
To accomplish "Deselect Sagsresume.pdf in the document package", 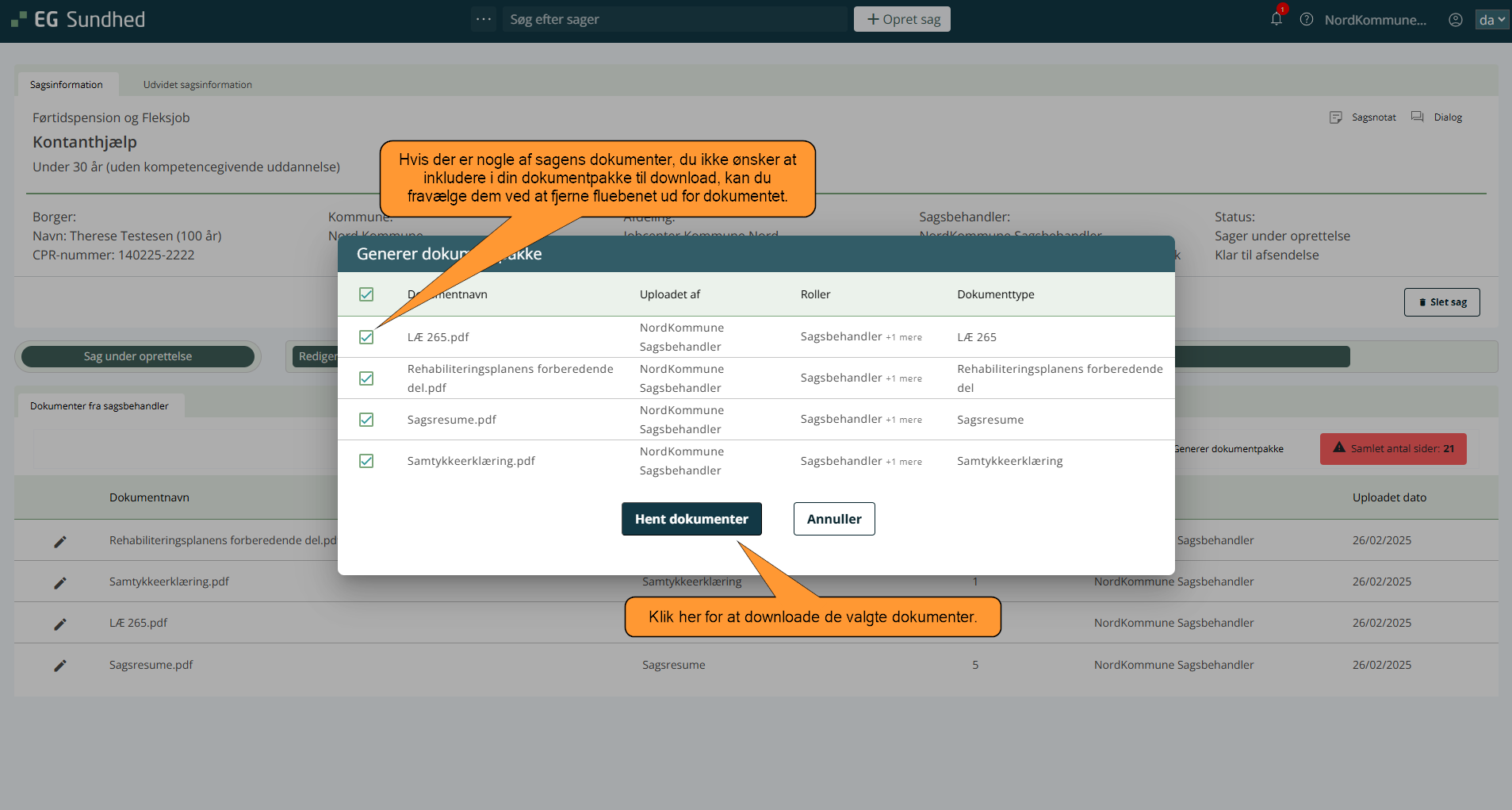I will tap(366, 420).
